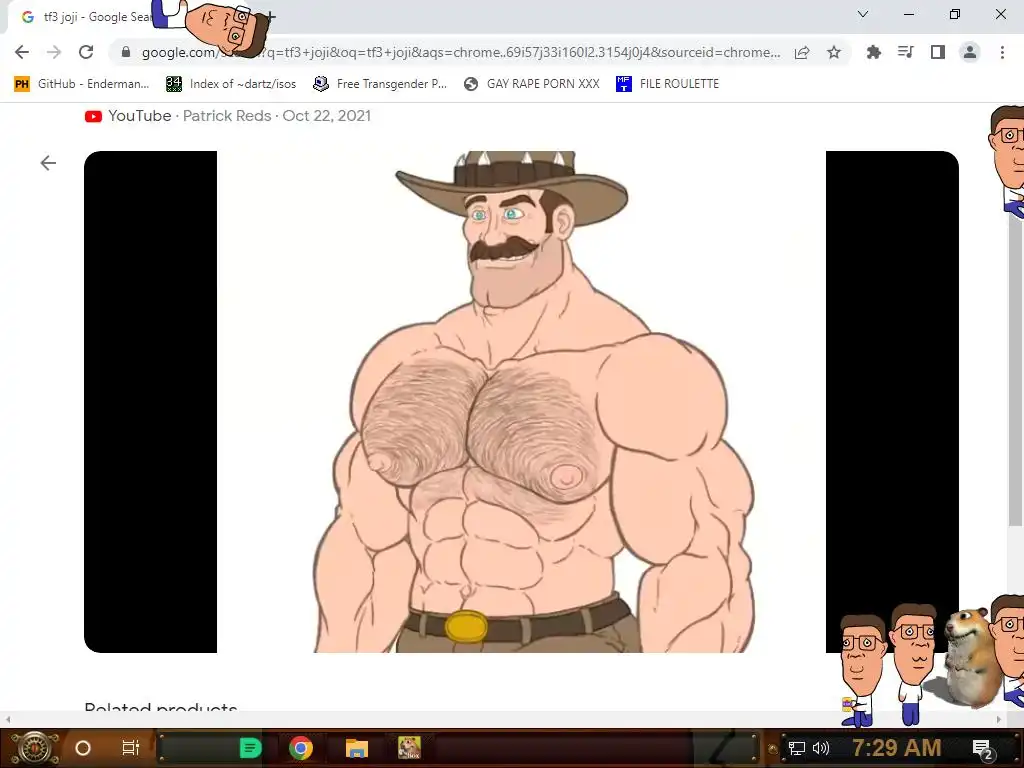Image resolution: width=1024 pixels, height=768 pixels.
Task: Click the volume speaker icon in tray
Action: 821,748
